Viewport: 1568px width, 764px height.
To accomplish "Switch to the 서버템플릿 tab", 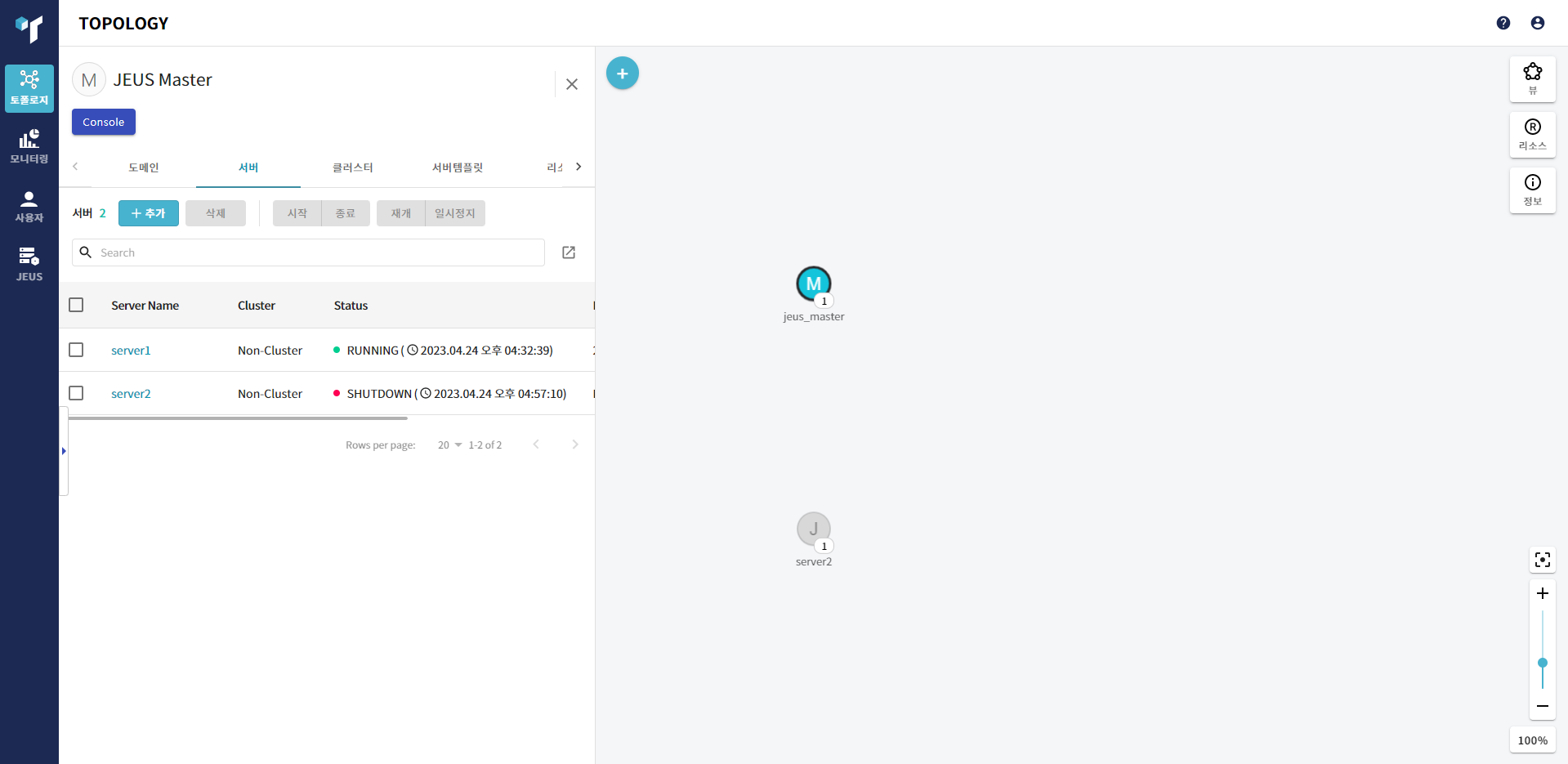I will [x=458, y=168].
